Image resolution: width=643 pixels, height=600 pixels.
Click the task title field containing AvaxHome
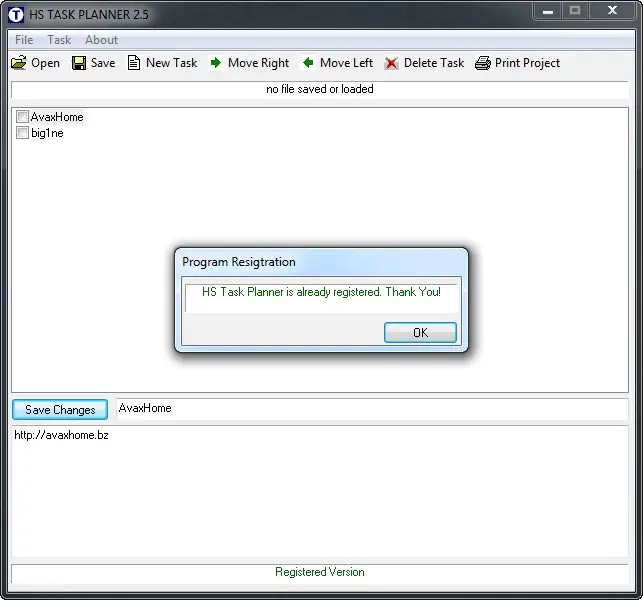click(372, 409)
